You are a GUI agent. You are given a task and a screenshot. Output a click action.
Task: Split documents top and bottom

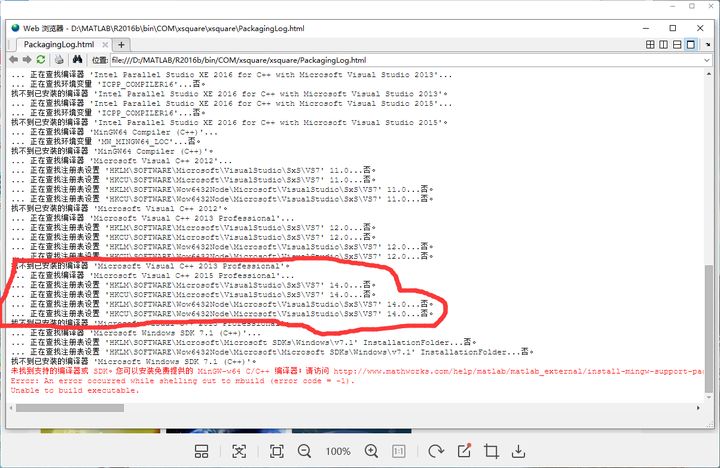click(677, 45)
